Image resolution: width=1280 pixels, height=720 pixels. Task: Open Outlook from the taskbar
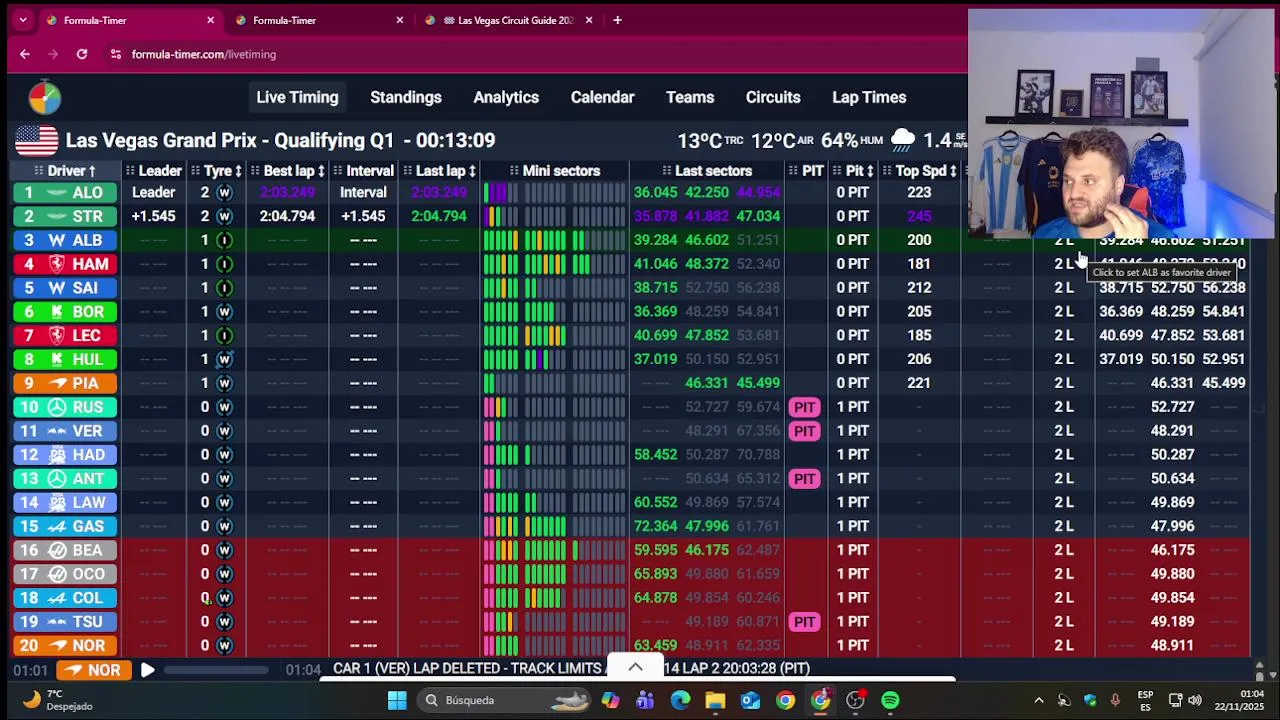pyautogui.click(x=750, y=700)
